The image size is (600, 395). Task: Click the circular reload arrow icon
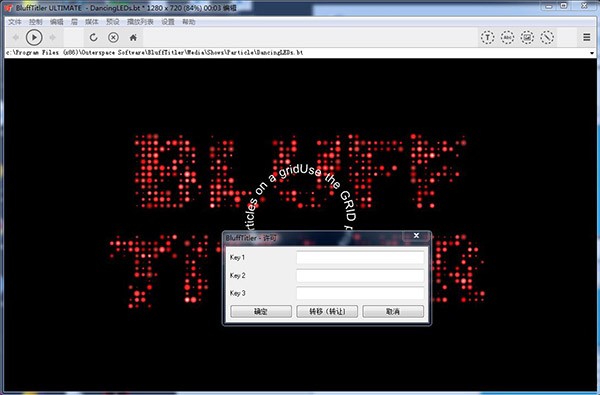pos(93,38)
